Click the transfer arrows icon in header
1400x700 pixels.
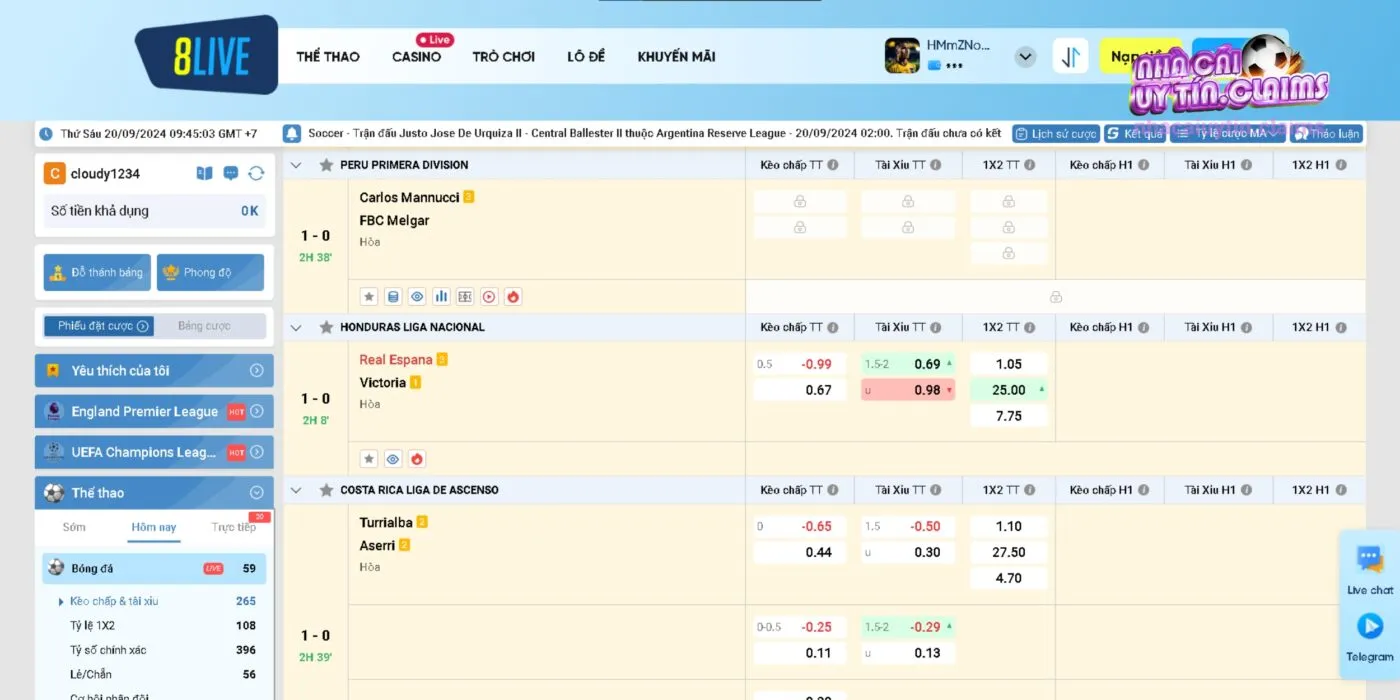1070,56
